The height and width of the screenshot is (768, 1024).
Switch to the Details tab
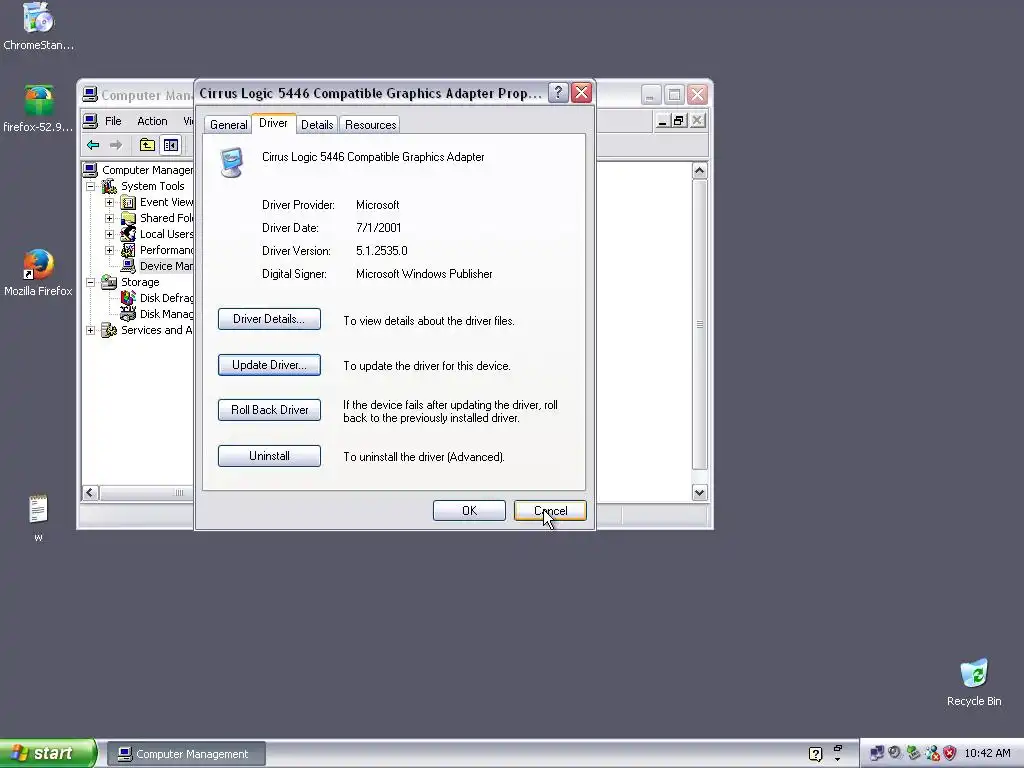(317, 125)
